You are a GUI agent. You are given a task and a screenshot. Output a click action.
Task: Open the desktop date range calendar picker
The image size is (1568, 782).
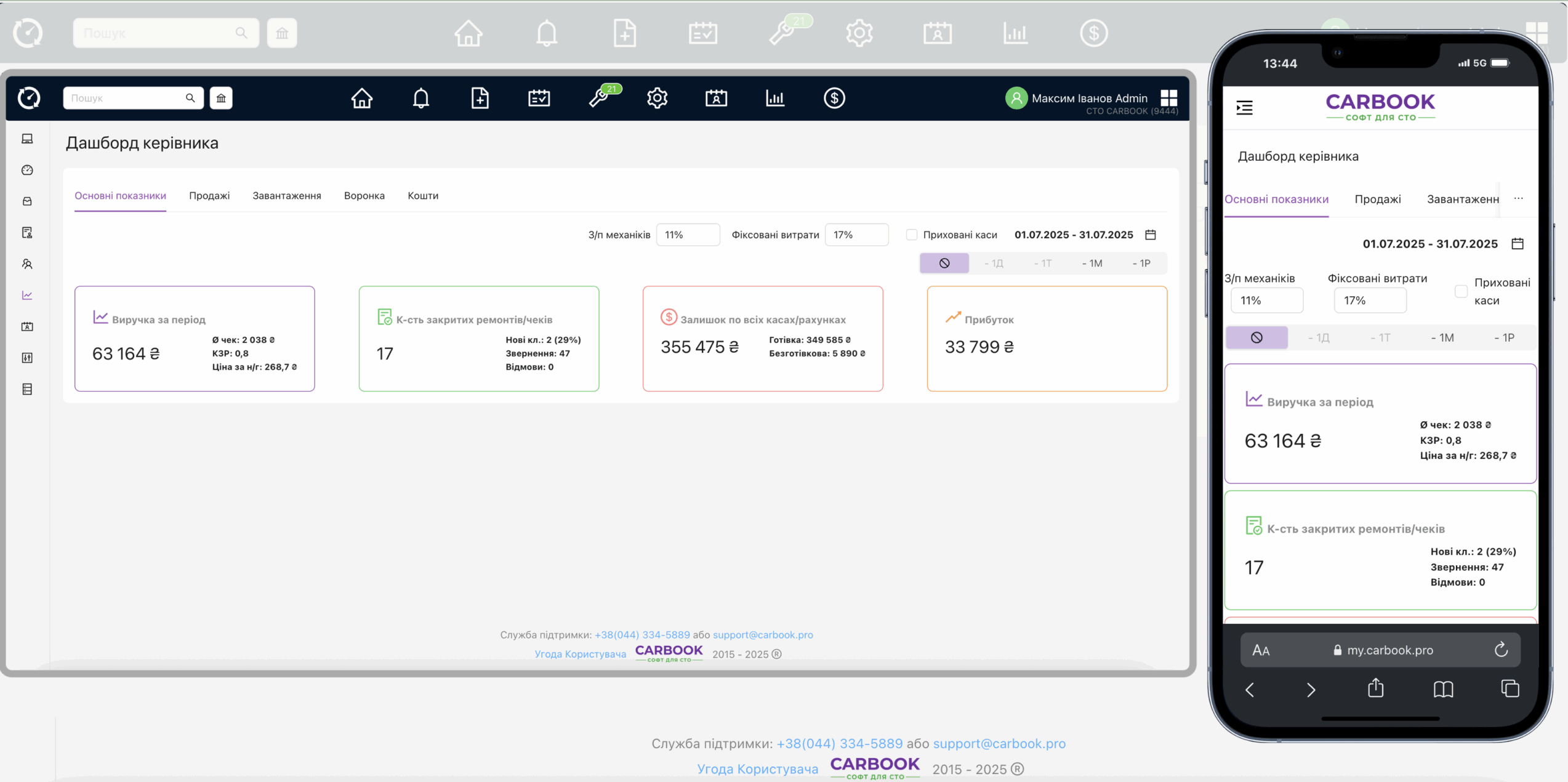[1150, 235]
